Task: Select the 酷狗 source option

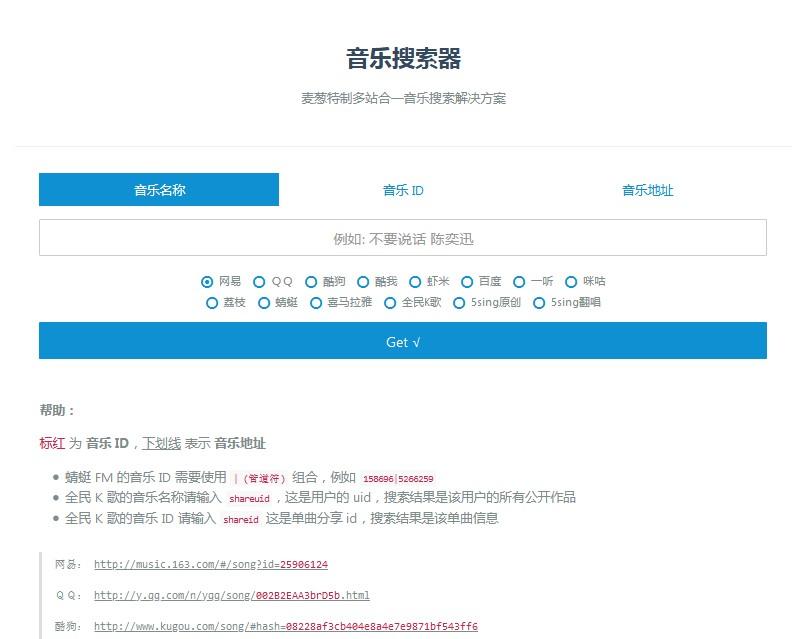Action: pos(312,282)
